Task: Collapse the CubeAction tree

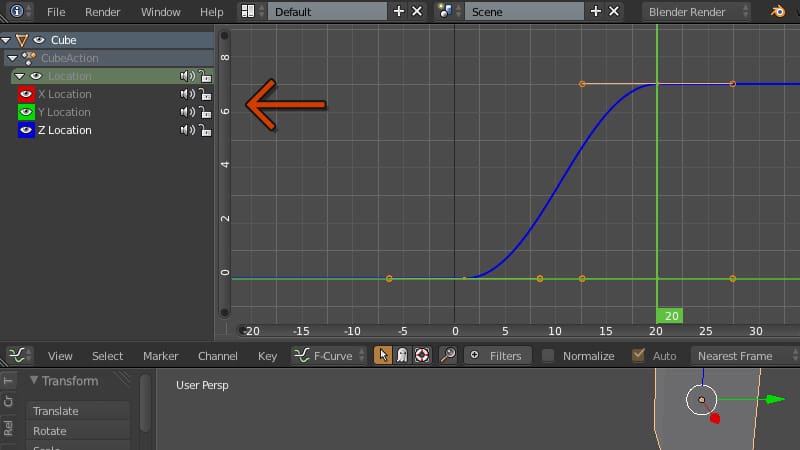Action: pyautogui.click(x=12, y=58)
